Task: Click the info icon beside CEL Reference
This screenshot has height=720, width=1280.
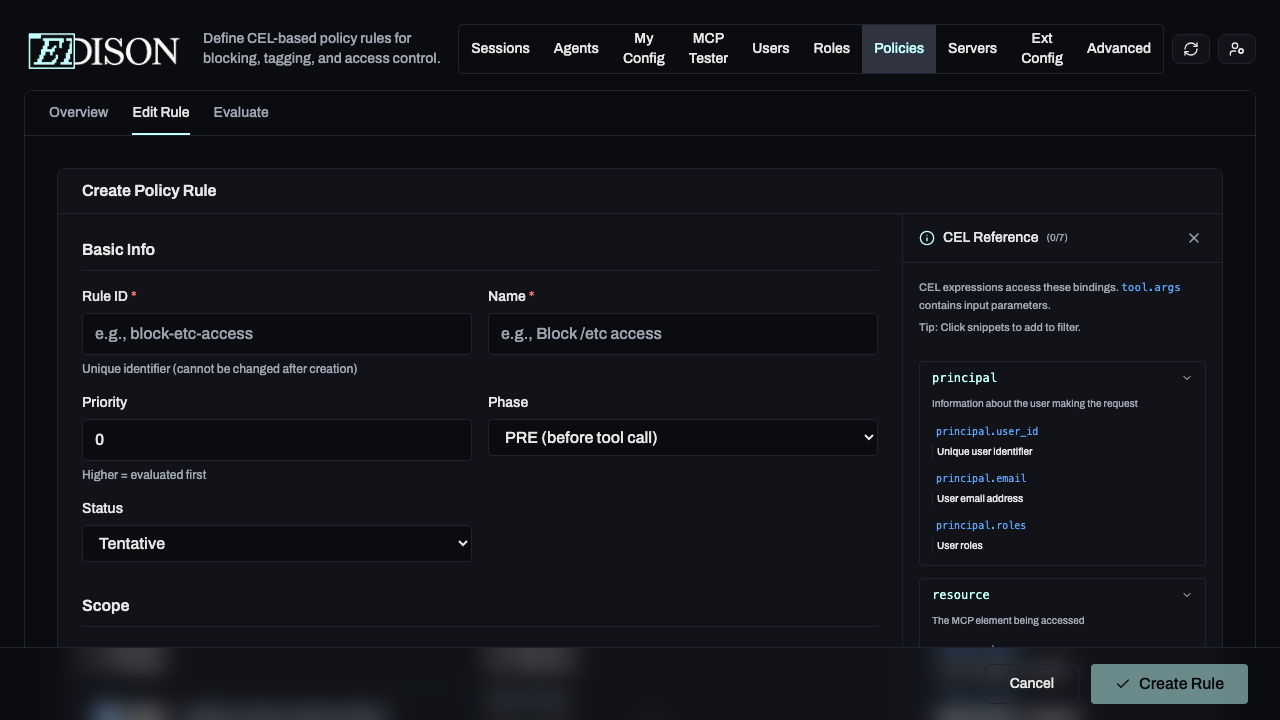Action: coord(925,237)
